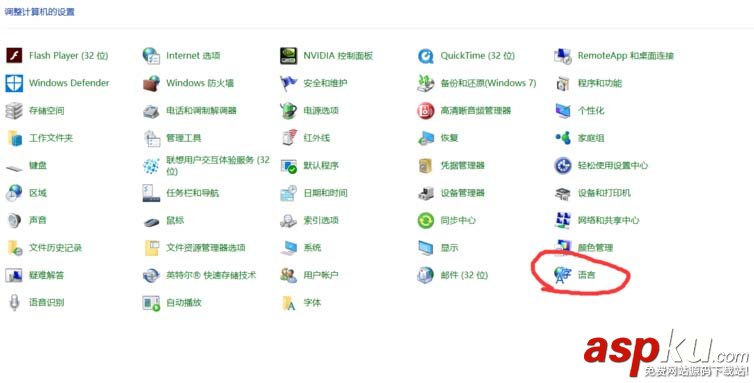Select the 设备和打印机 link
The width and height of the screenshot is (754, 383).
click(x=604, y=193)
